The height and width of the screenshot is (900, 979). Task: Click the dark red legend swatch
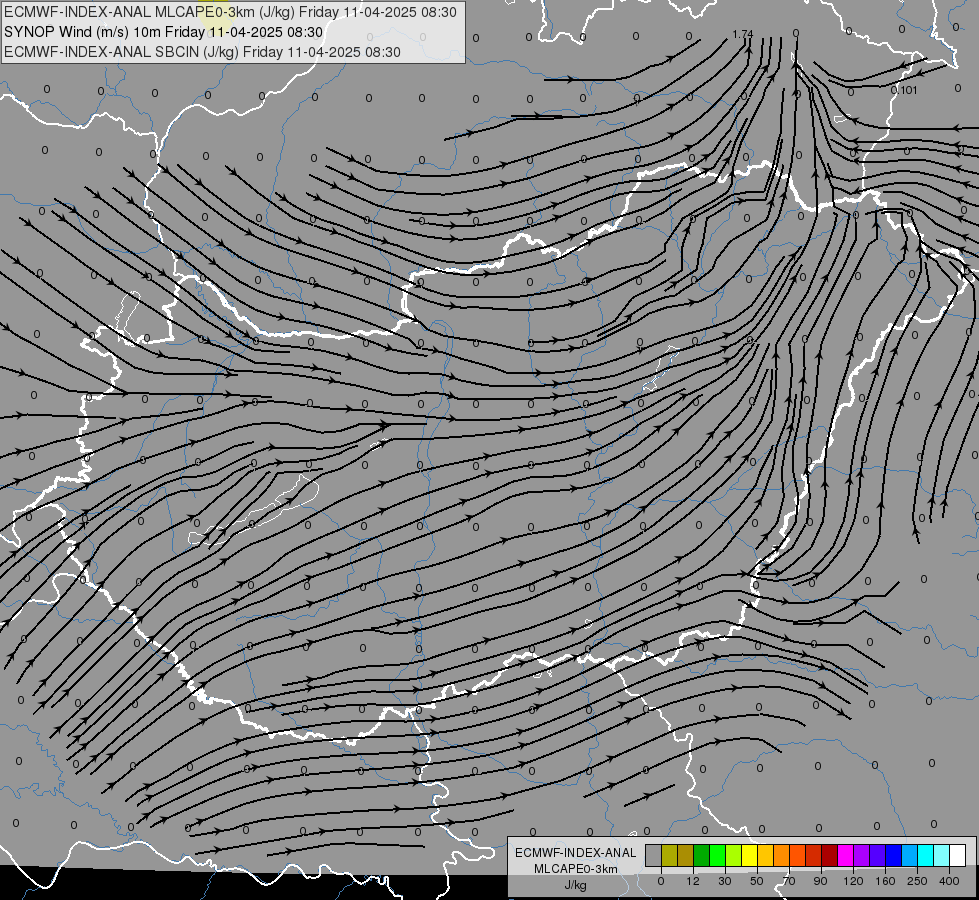[829, 855]
